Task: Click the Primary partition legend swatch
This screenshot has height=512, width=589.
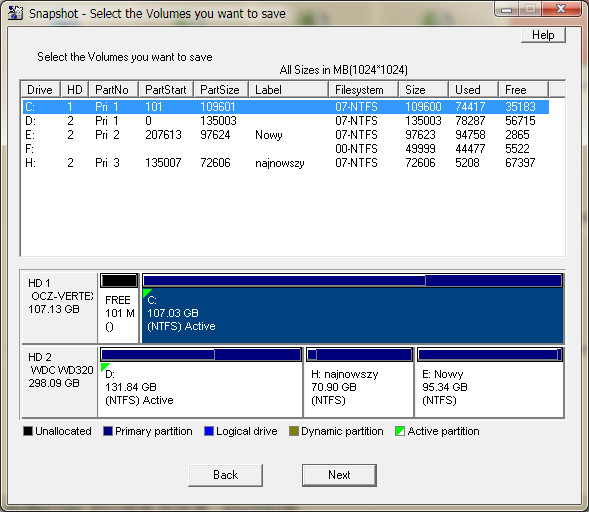Action: [x=108, y=431]
